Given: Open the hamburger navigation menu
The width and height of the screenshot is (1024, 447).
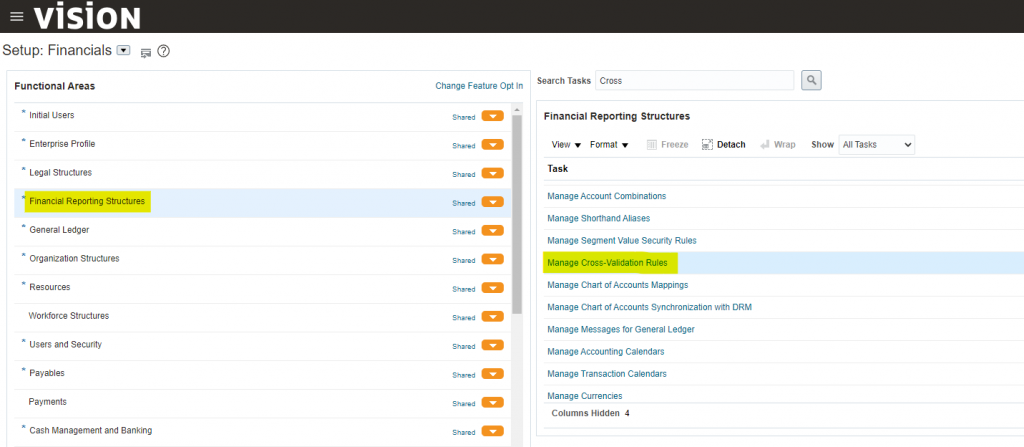Looking at the screenshot, I should click(x=16, y=17).
